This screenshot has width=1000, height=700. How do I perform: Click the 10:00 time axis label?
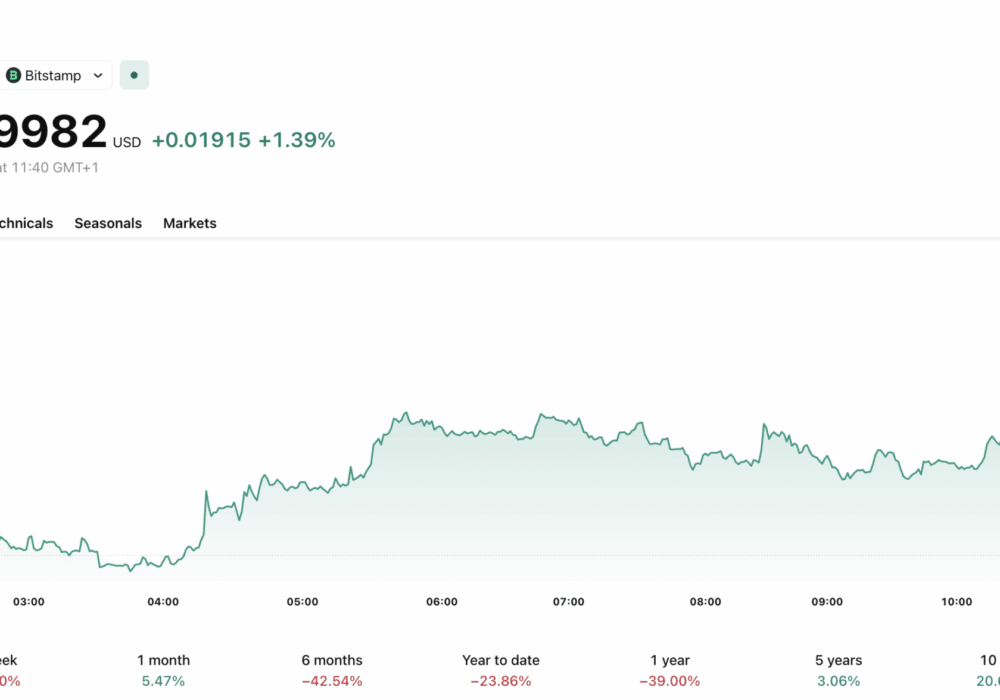[957, 601]
